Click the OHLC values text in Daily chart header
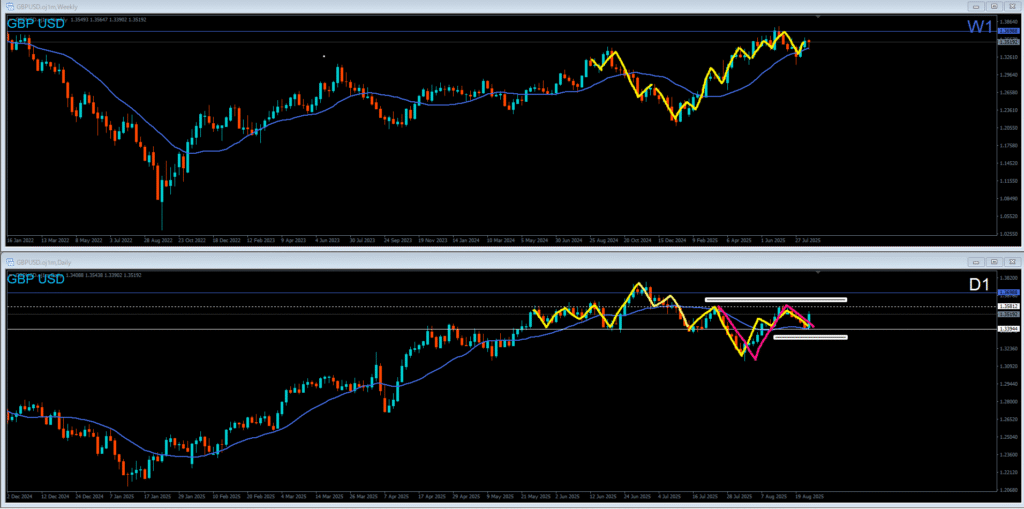 click(104, 275)
